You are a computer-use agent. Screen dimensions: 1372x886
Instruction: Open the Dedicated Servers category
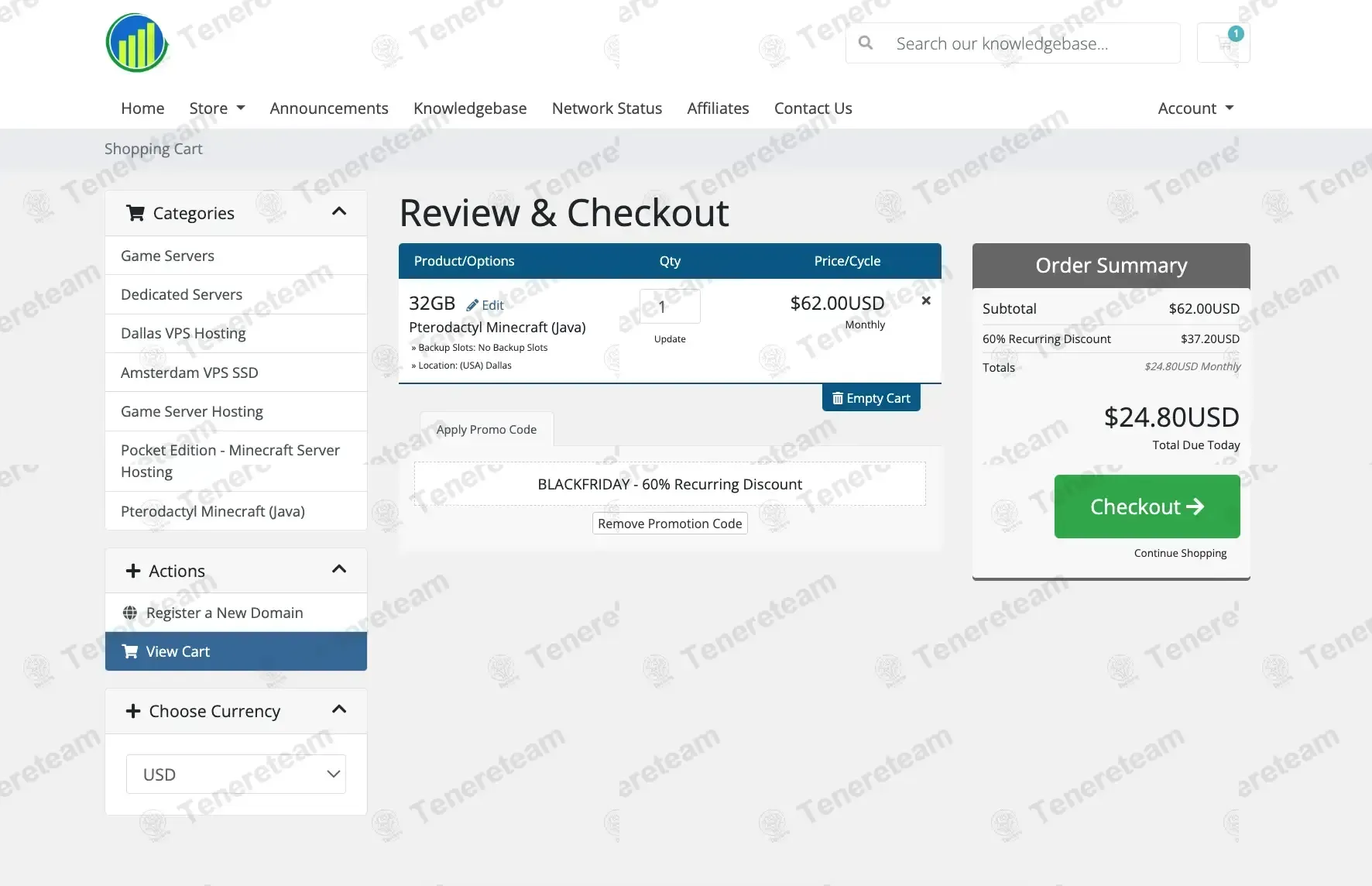pyautogui.click(x=236, y=294)
